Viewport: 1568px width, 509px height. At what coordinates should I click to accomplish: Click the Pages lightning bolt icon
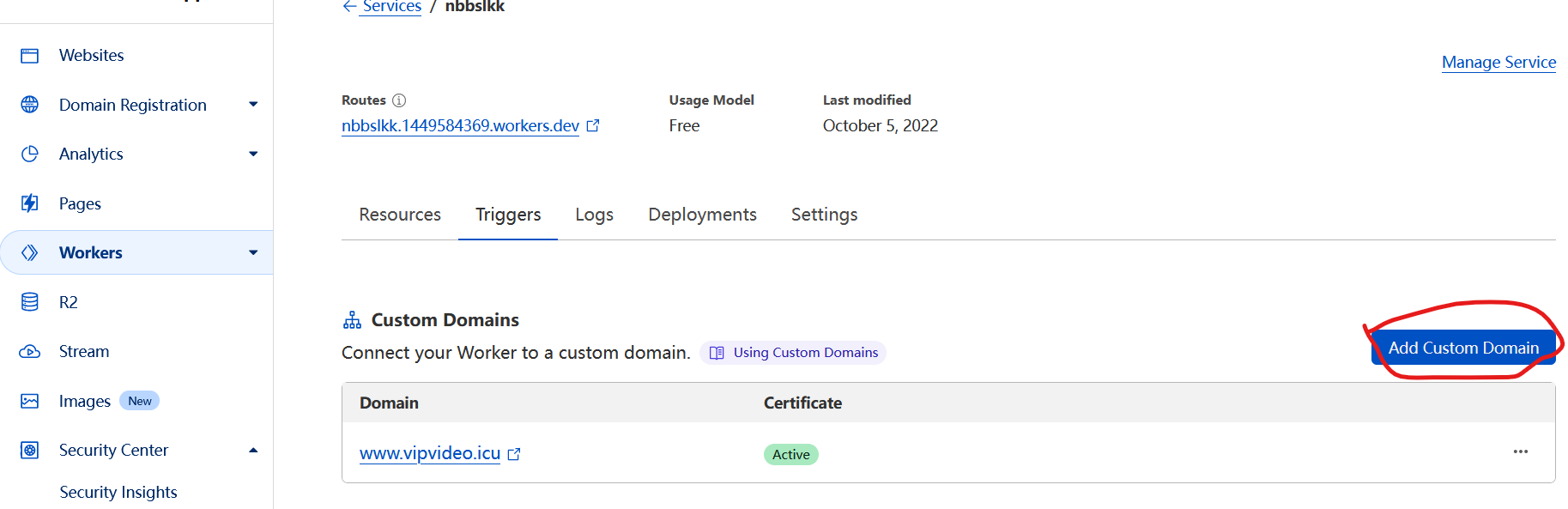[x=30, y=203]
